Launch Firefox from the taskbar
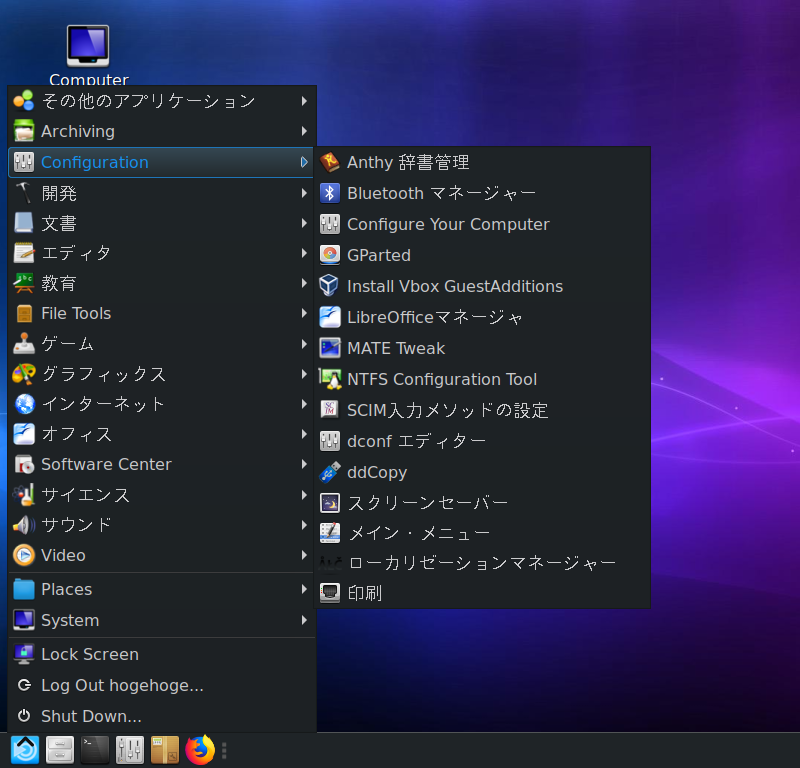This screenshot has width=800, height=768. (199, 749)
